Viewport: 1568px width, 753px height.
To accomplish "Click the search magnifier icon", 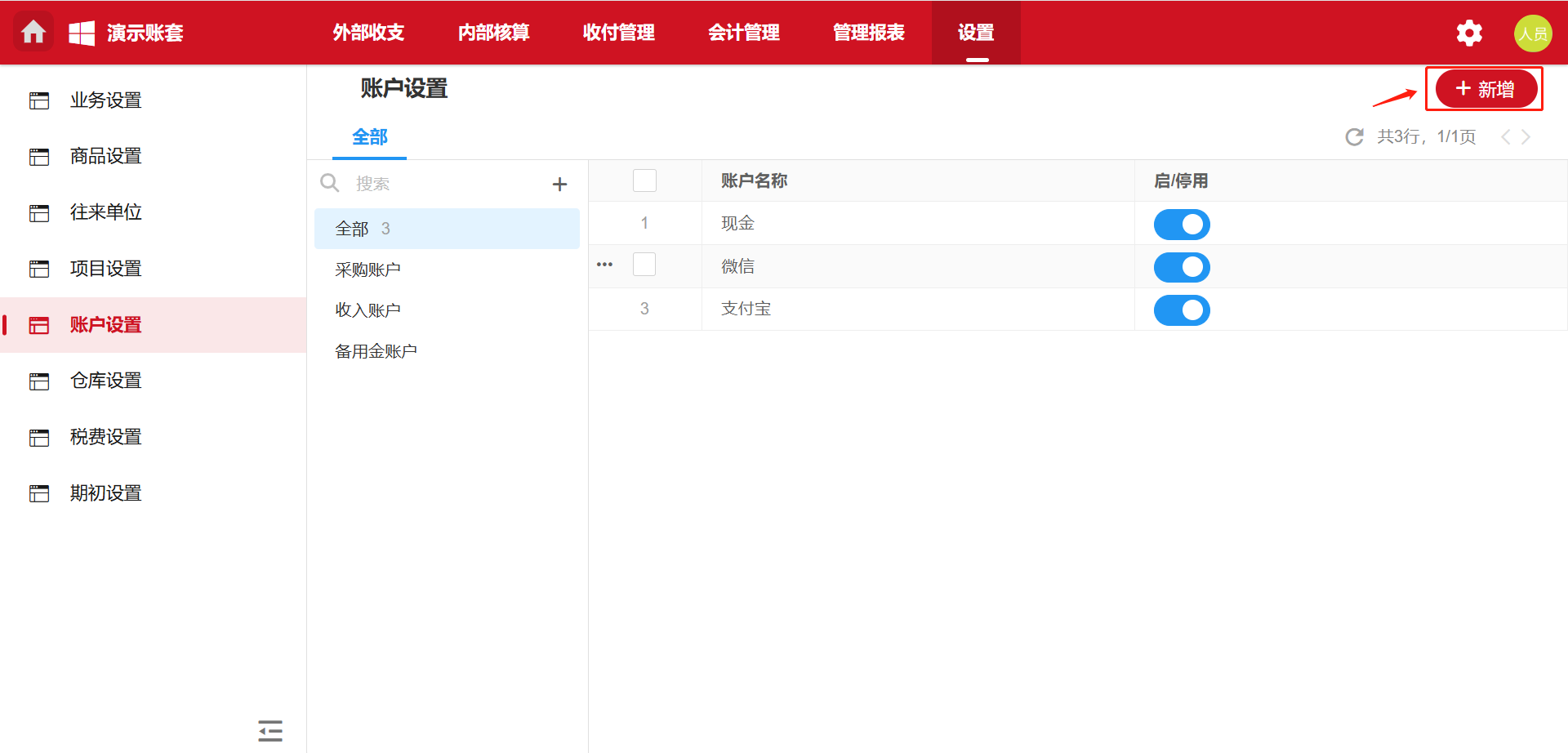I will 330,183.
